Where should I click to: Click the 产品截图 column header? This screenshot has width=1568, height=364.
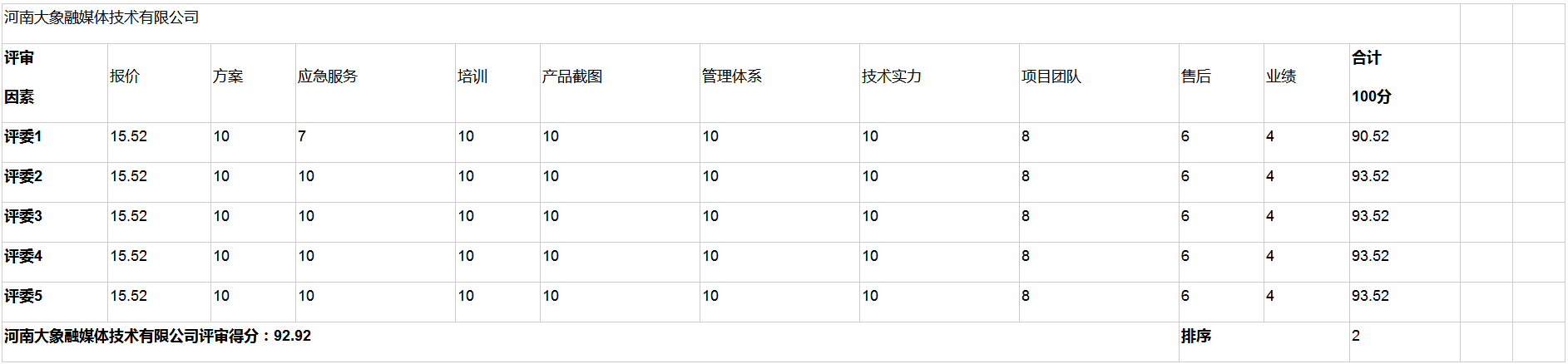pos(572,76)
